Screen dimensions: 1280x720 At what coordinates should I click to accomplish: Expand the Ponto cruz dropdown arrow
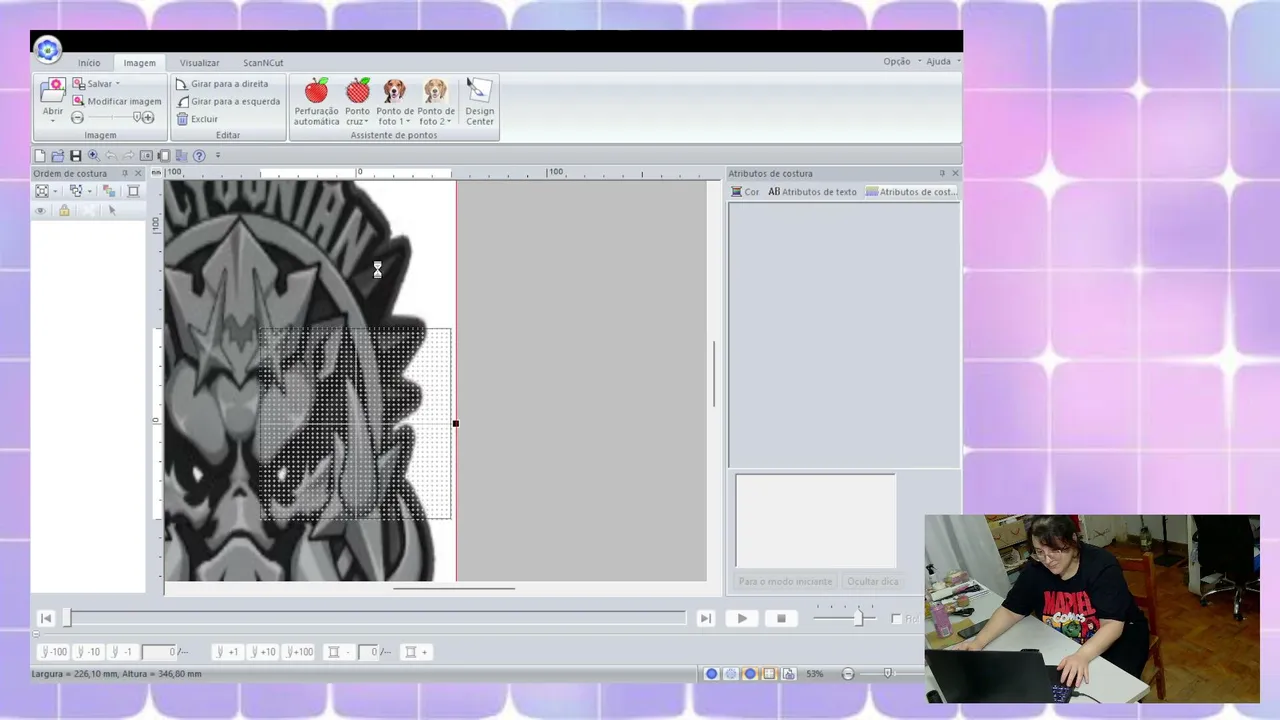[367, 122]
